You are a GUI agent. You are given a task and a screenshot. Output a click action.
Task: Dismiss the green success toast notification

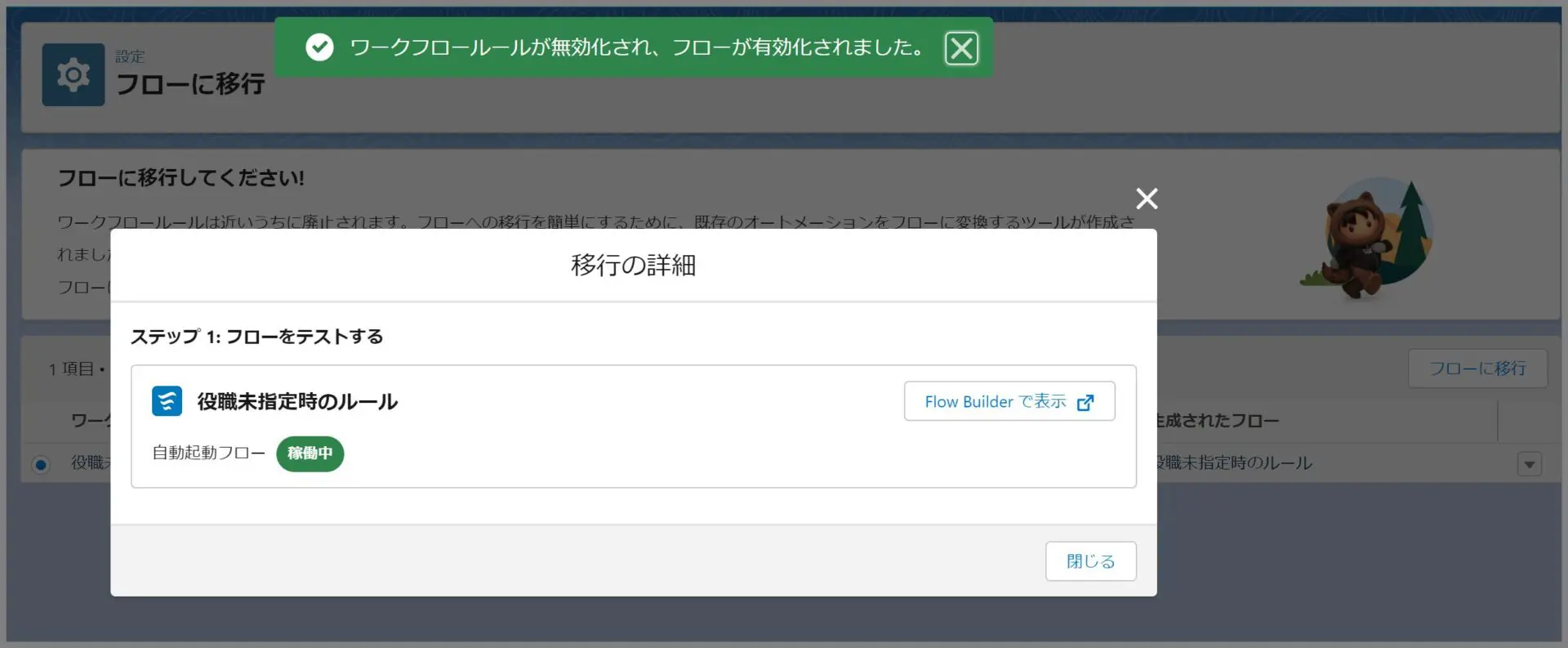pos(960,48)
